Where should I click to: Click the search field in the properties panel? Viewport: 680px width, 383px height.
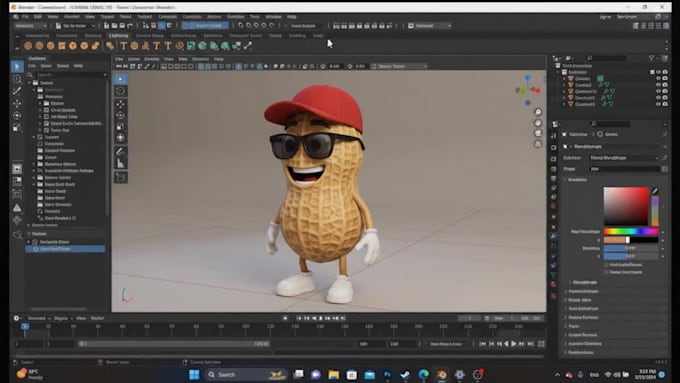click(x=610, y=124)
